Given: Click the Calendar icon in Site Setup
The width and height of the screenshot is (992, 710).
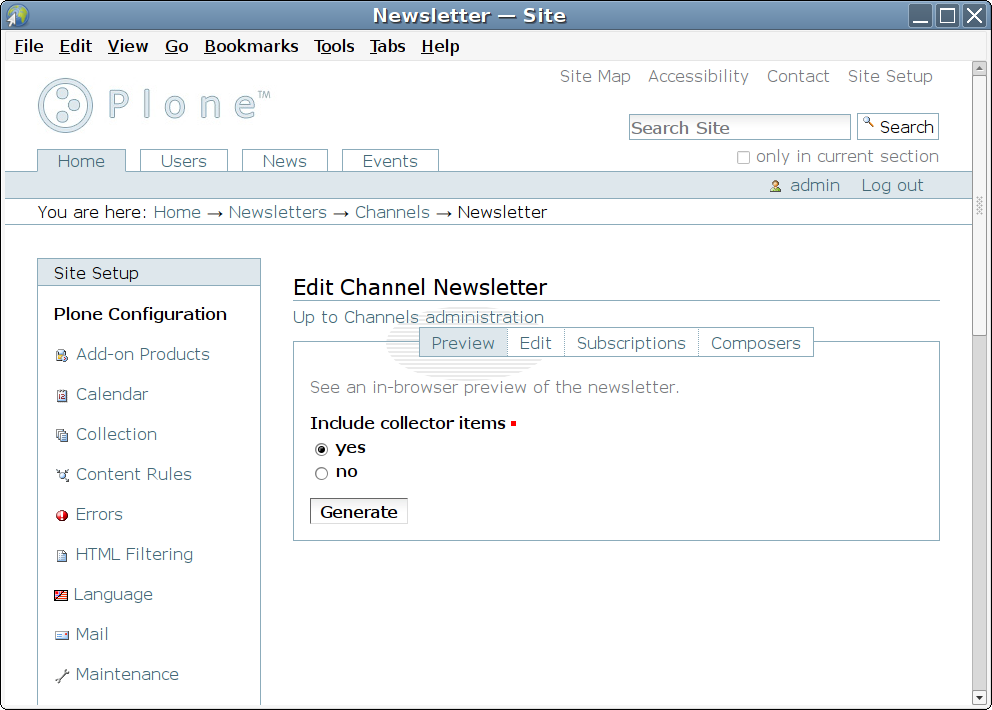Looking at the screenshot, I should (x=62, y=395).
